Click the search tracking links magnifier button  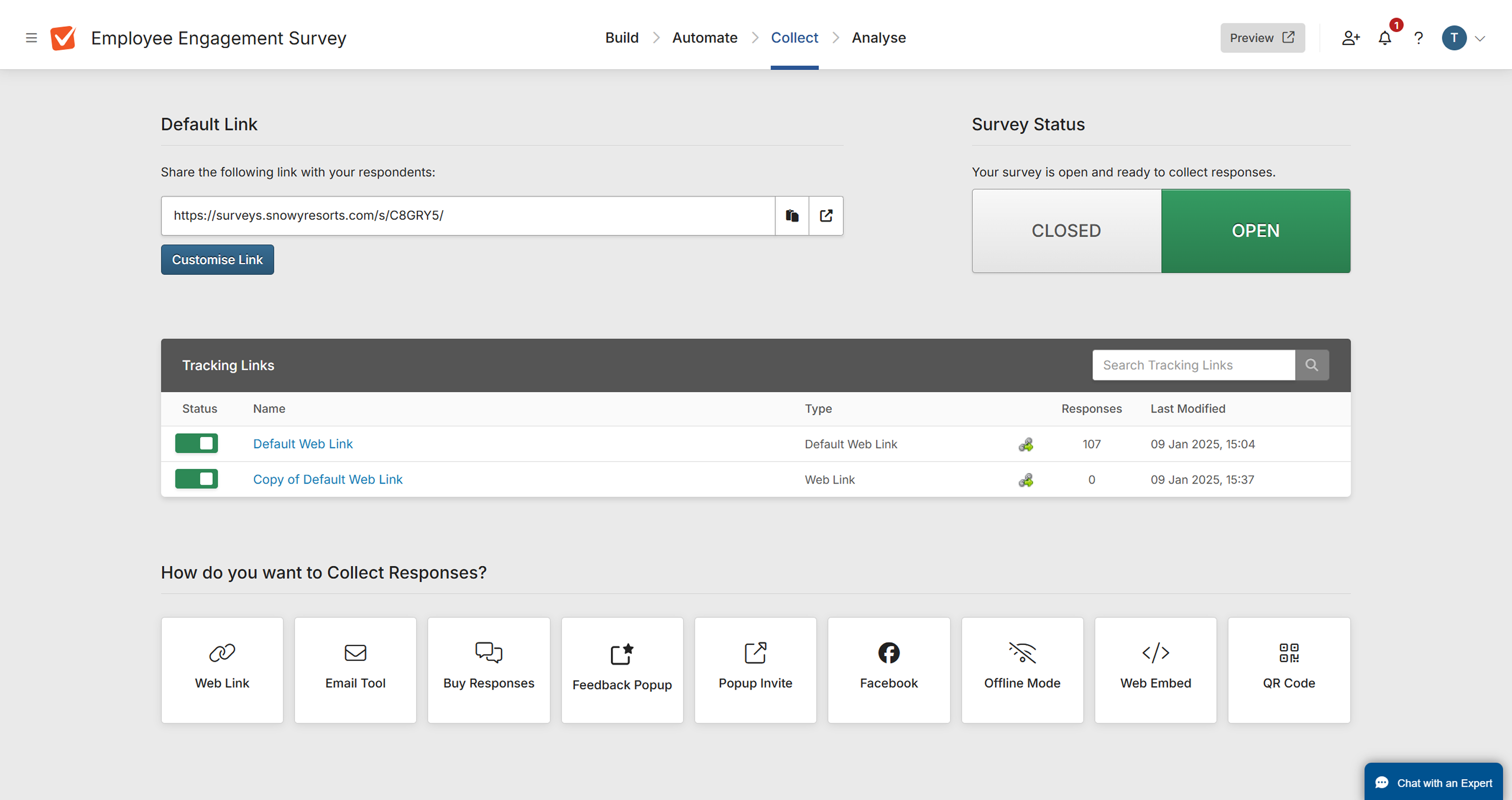click(1311, 365)
